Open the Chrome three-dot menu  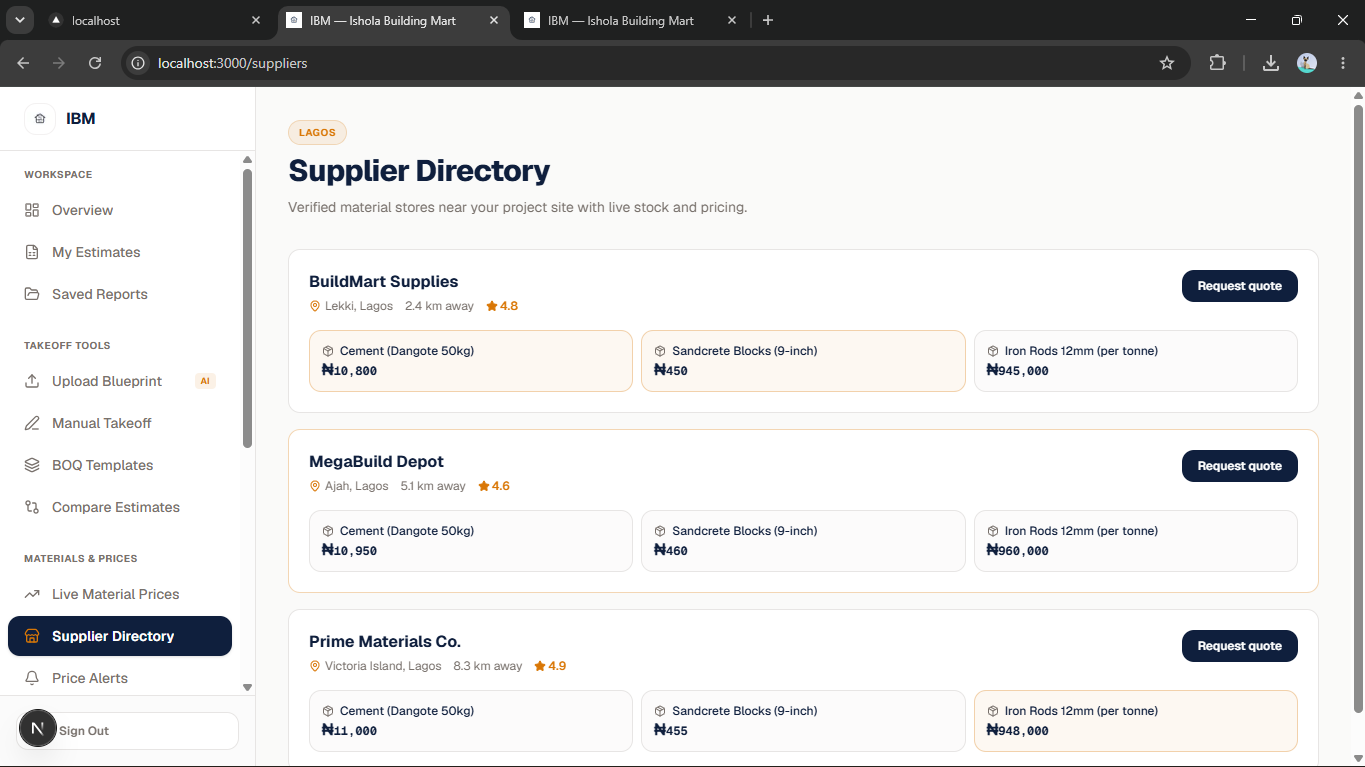[1343, 63]
